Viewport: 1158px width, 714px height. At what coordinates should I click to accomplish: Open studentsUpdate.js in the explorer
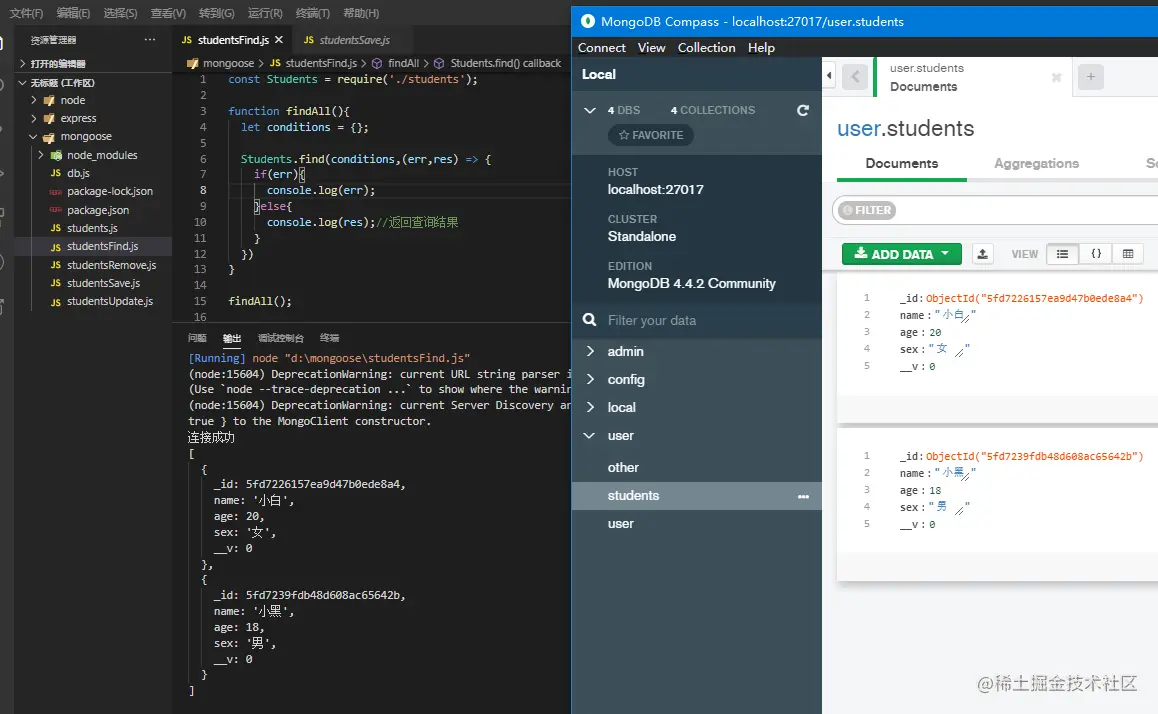click(110, 301)
